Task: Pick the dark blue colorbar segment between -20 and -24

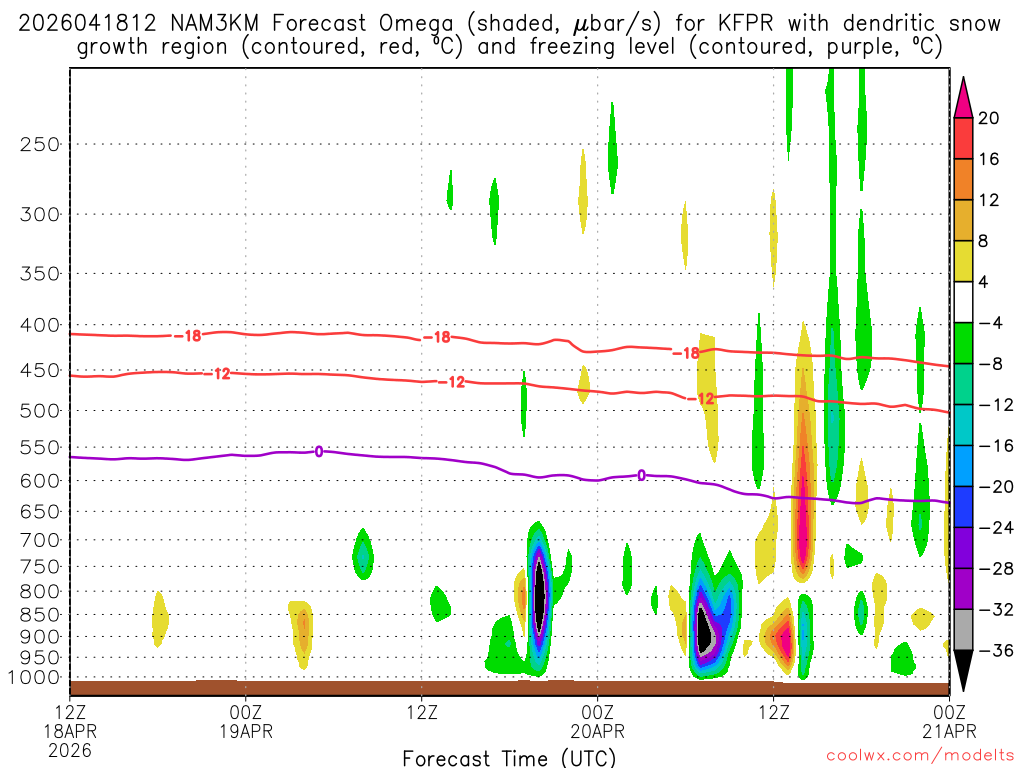Action: (x=963, y=507)
